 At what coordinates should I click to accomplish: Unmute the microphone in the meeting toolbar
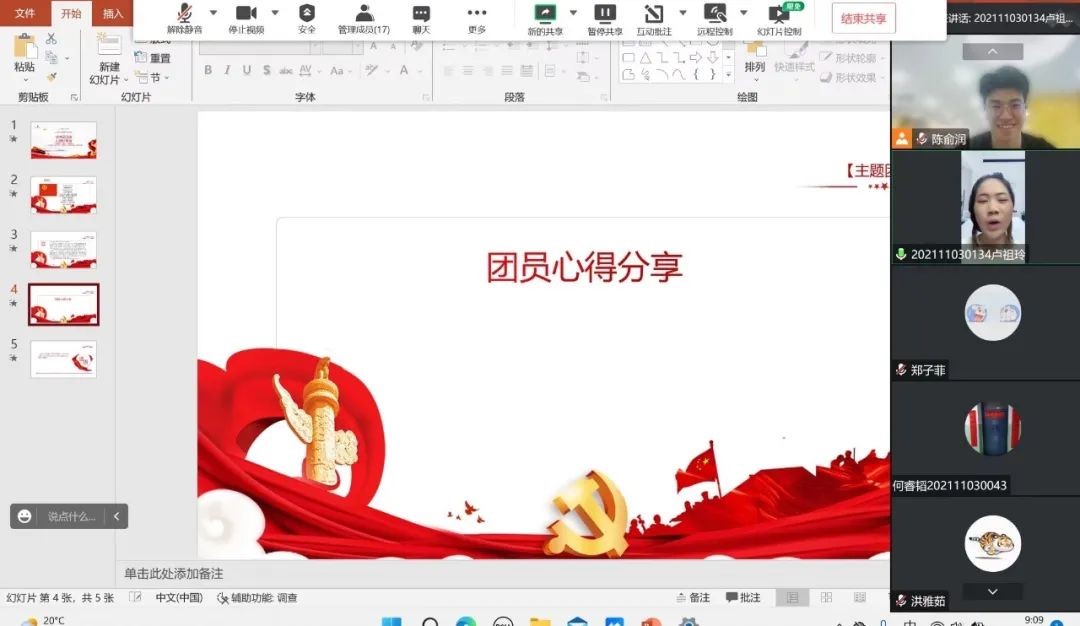point(183,14)
